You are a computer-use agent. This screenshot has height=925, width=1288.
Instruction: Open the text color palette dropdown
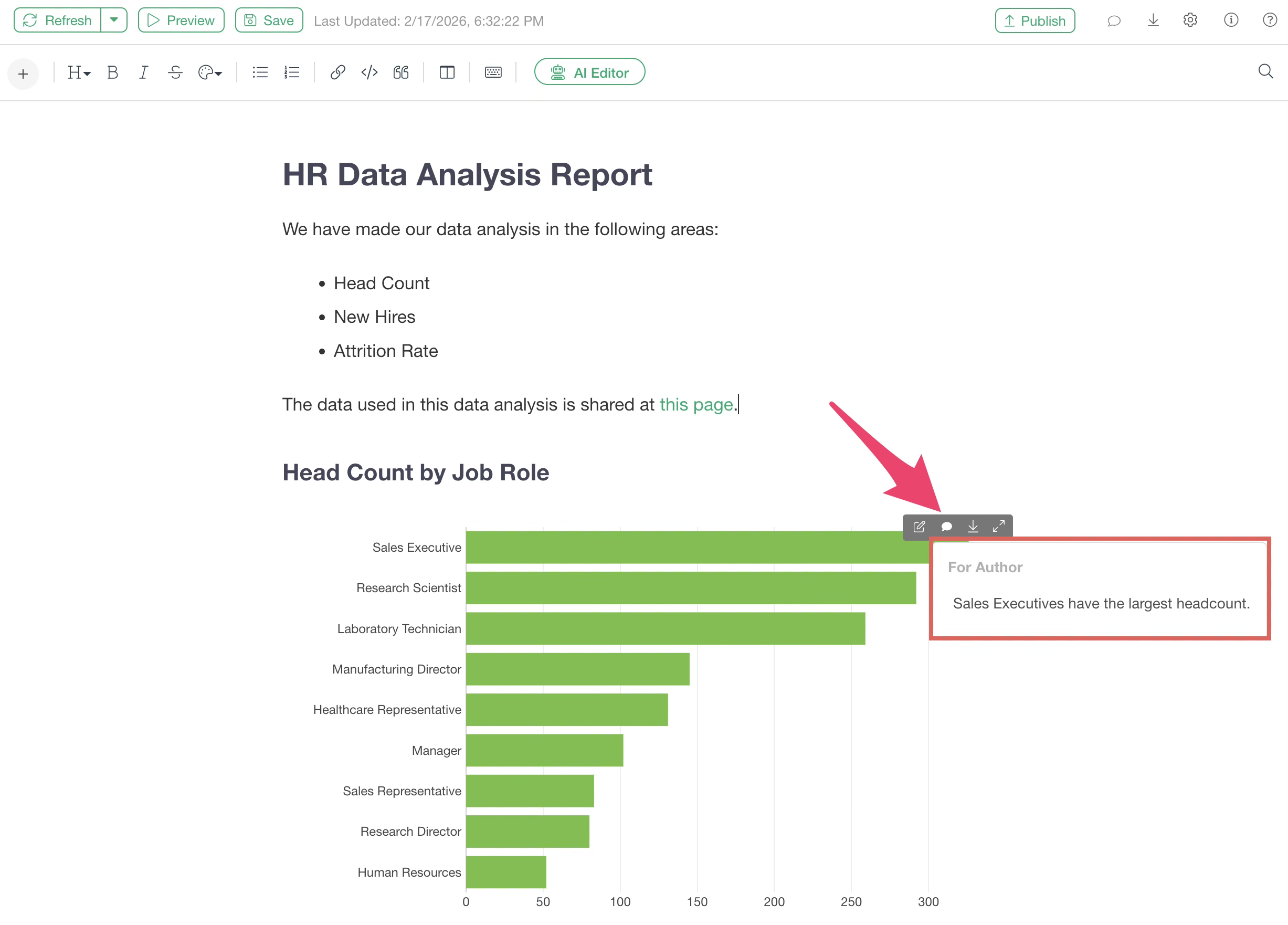tap(209, 72)
